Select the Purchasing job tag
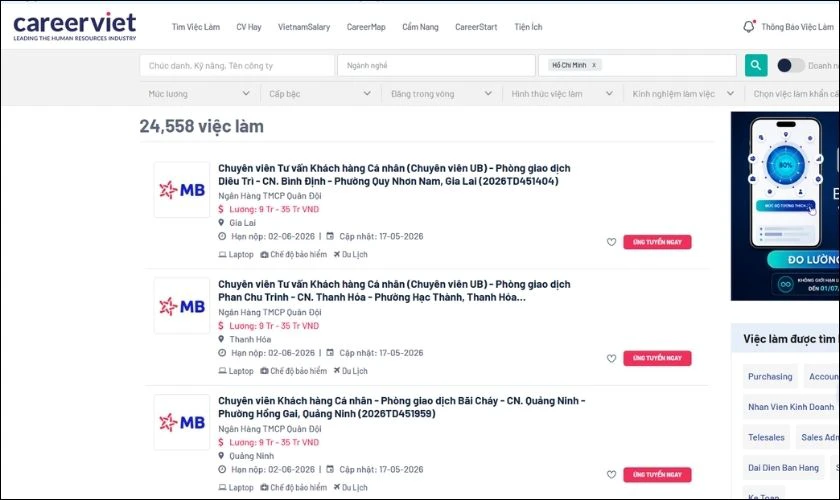The height and width of the screenshot is (500, 840). click(770, 377)
